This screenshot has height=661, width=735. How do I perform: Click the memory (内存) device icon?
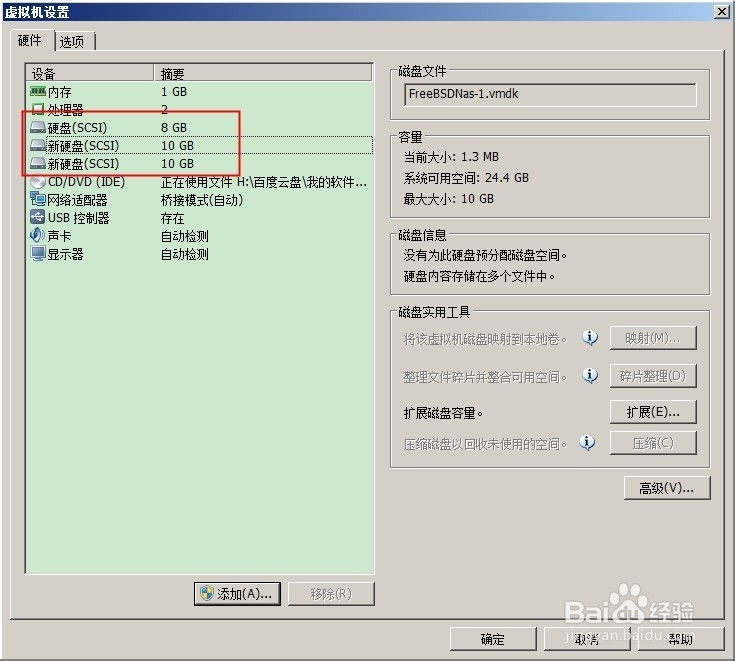click(x=38, y=91)
